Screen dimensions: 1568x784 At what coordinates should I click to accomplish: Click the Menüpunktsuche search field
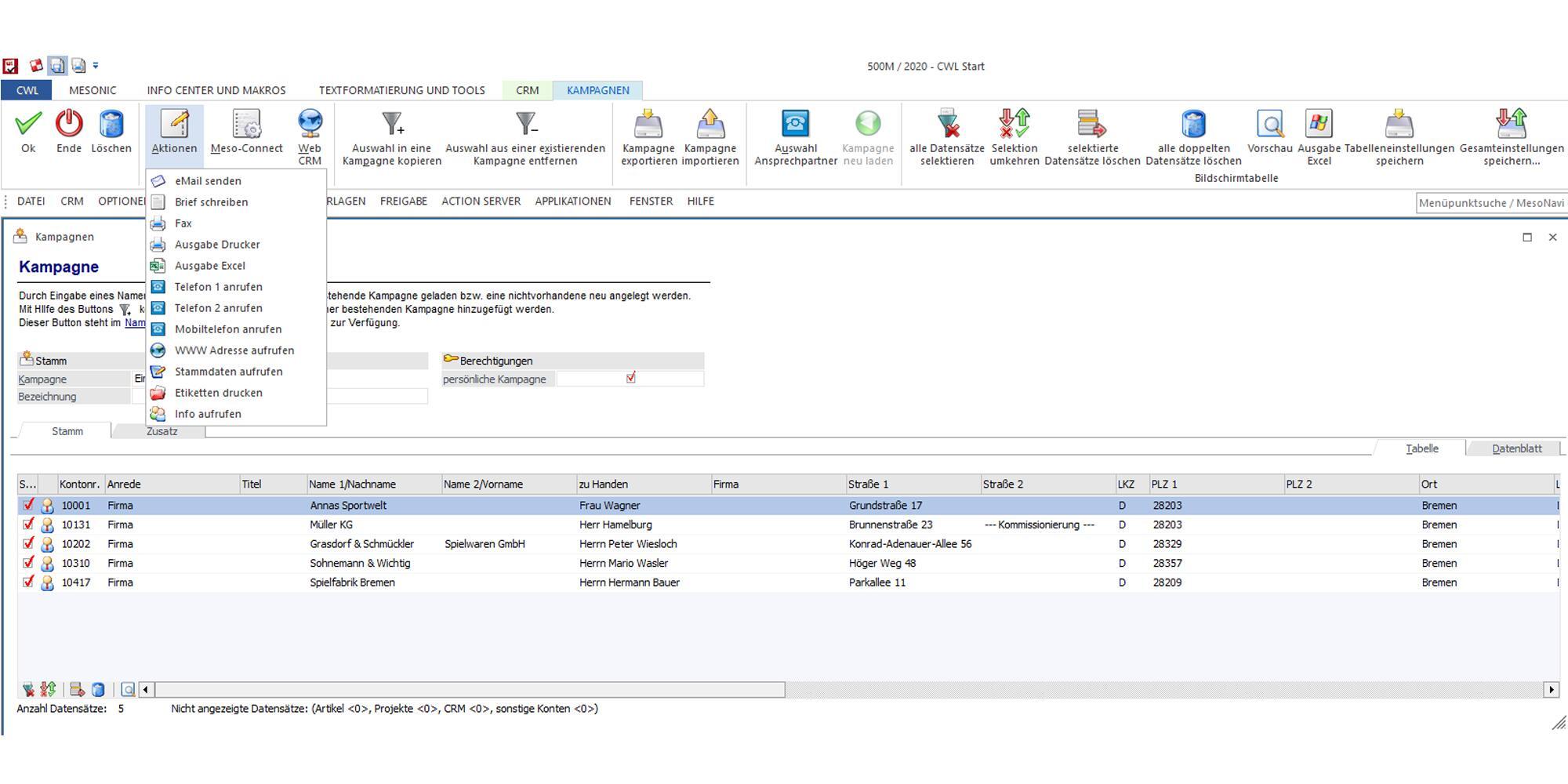1492,203
